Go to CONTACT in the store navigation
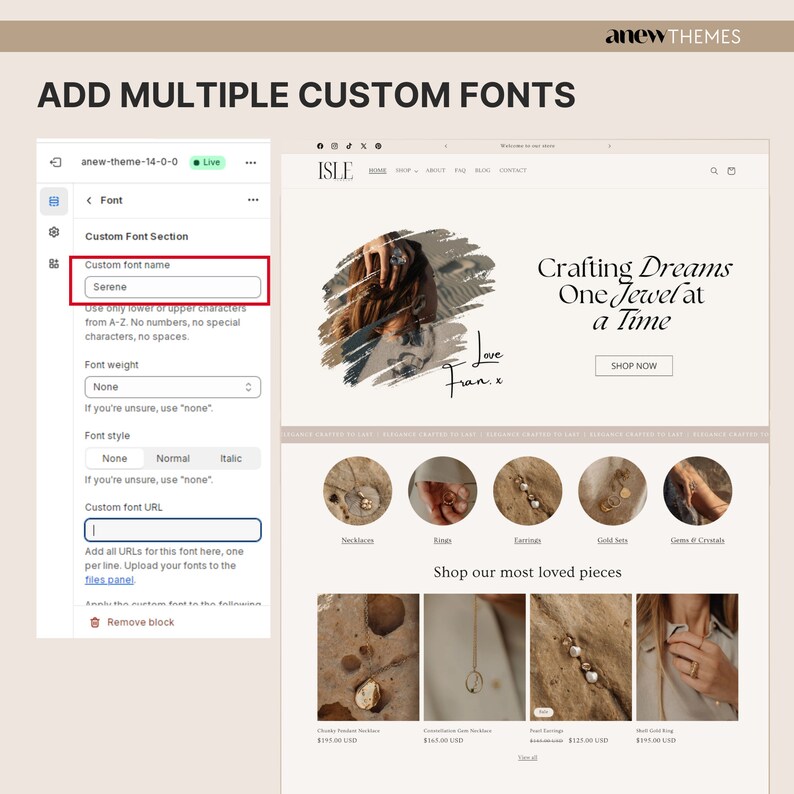The height and width of the screenshot is (794, 794). 513,171
